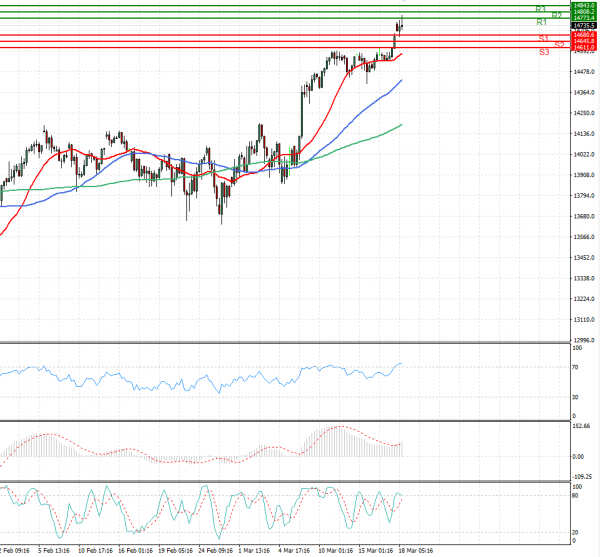Click the 24 Feb 09:16 date label
Image resolution: width=600 pixels, height=557 pixels.
[x=216, y=550]
